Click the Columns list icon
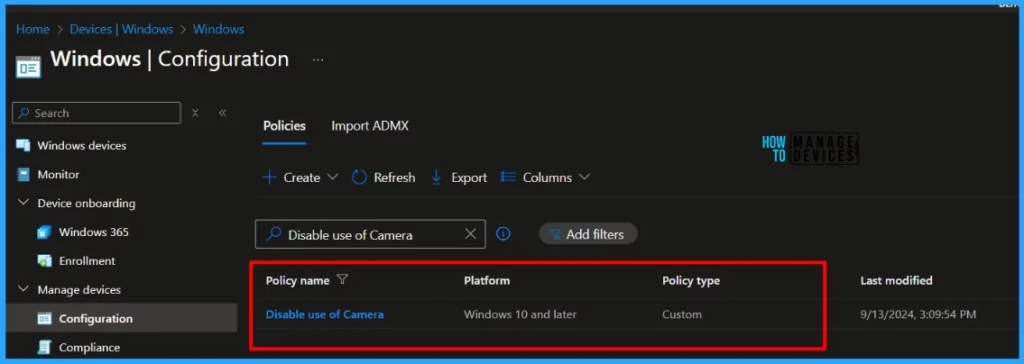 click(508, 178)
